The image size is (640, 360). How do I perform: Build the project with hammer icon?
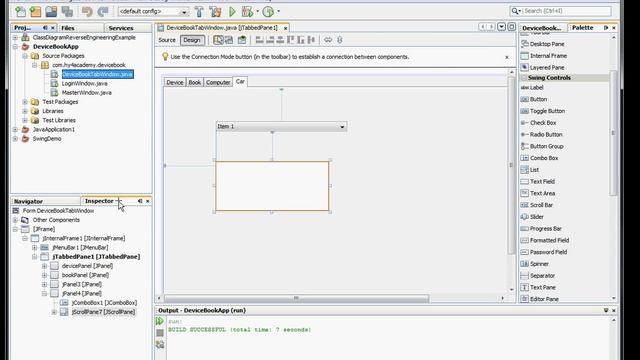[199, 11]
